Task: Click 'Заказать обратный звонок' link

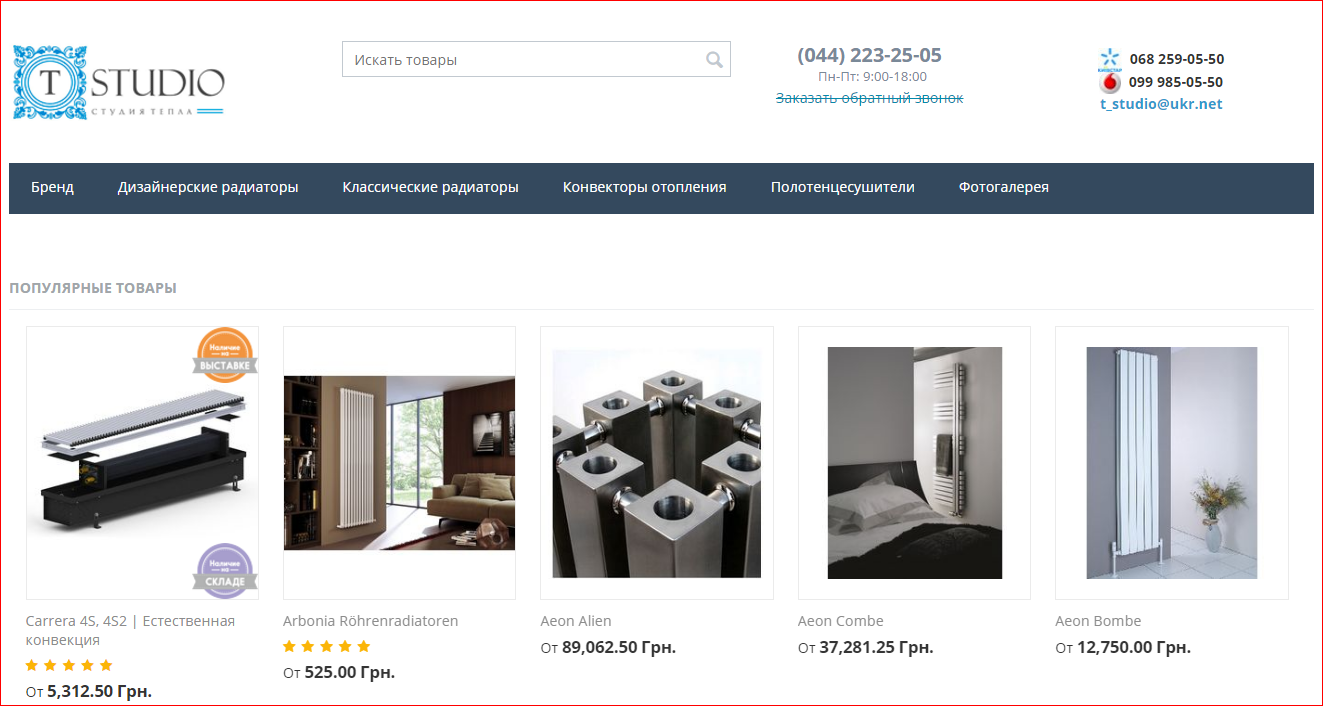Action: [x=870, y=98]
